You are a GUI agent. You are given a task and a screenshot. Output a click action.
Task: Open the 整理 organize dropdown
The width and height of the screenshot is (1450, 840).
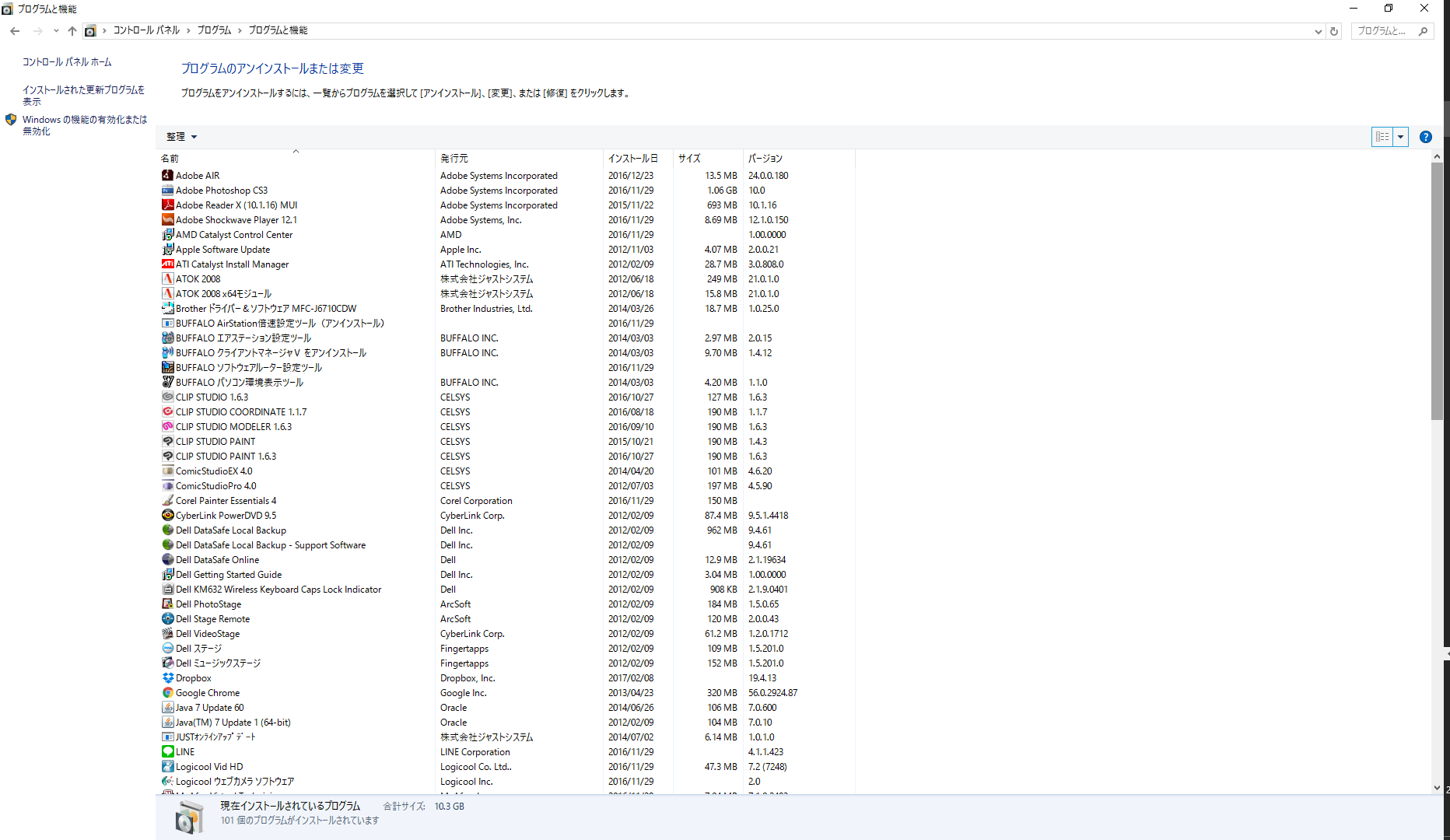(181, 137)
